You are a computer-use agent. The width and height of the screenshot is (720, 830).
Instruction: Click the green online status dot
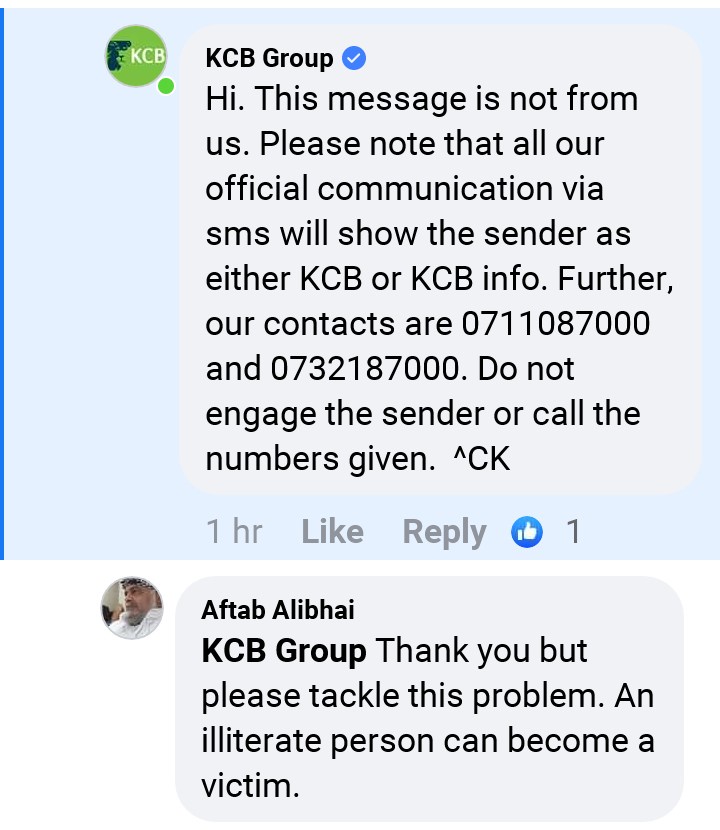tap(166, 86)
